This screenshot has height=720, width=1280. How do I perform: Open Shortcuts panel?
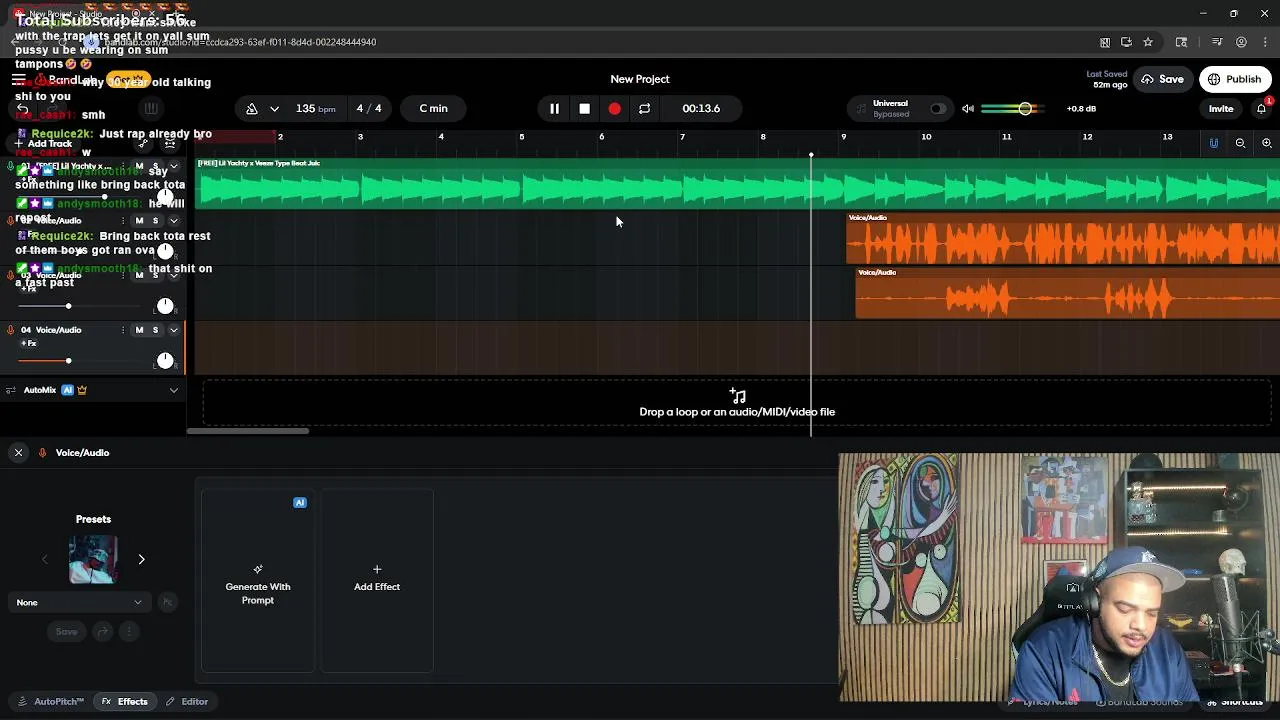(x=1236, y=702)
